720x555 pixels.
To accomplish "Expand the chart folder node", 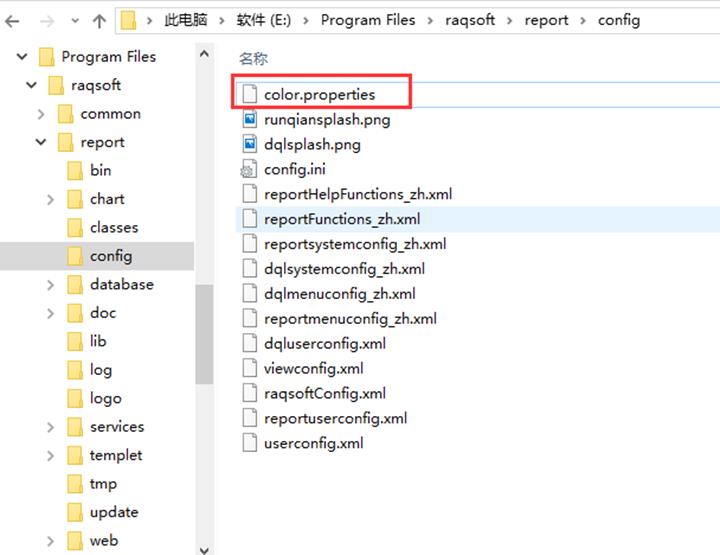I will pyautogui.click(x=51, y=199).
